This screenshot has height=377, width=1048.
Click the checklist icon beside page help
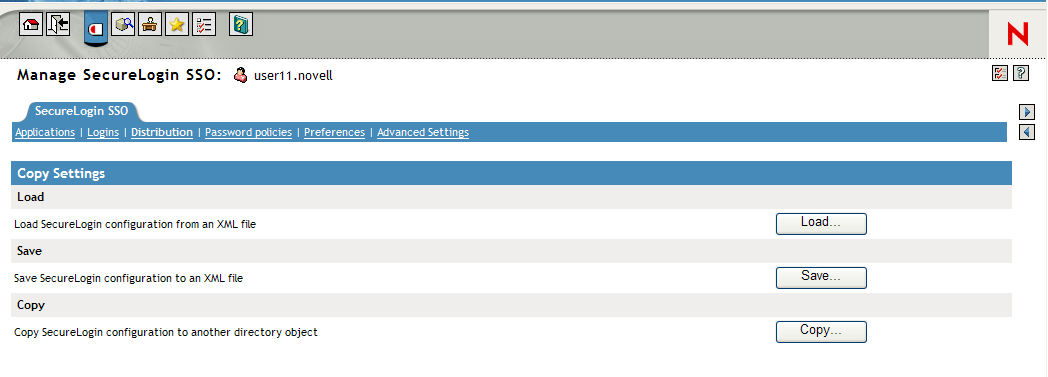1000,74
